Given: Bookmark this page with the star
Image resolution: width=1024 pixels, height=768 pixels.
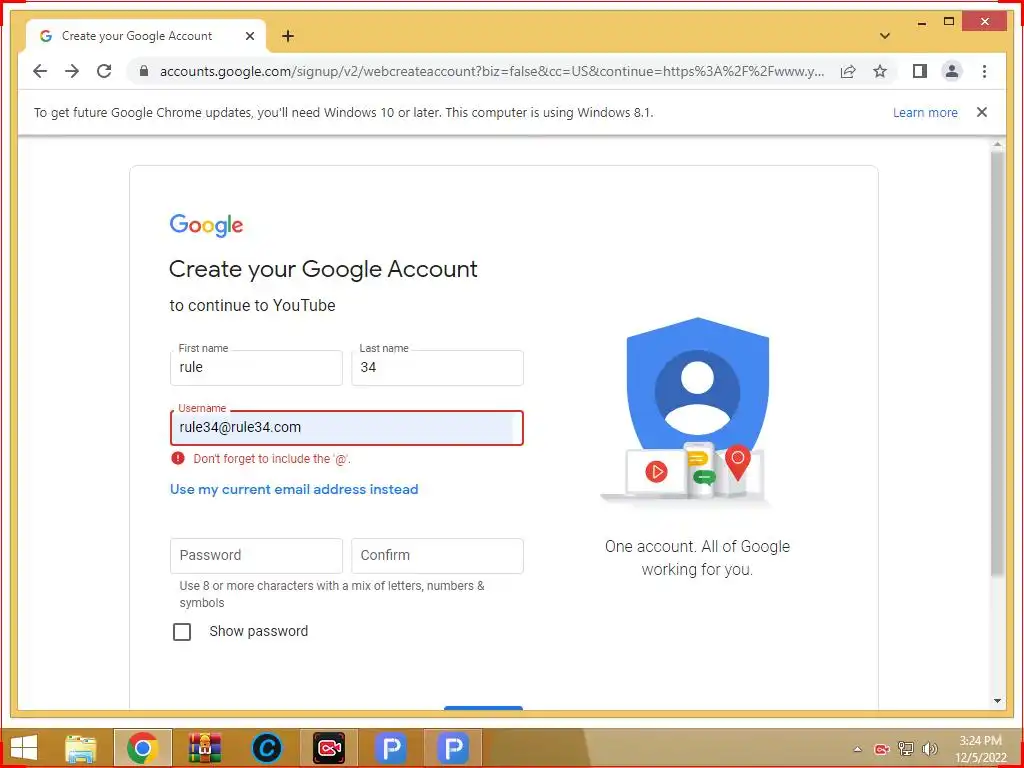Looking at the screenshot, I should pyautogui.click(x=880, y=71).
